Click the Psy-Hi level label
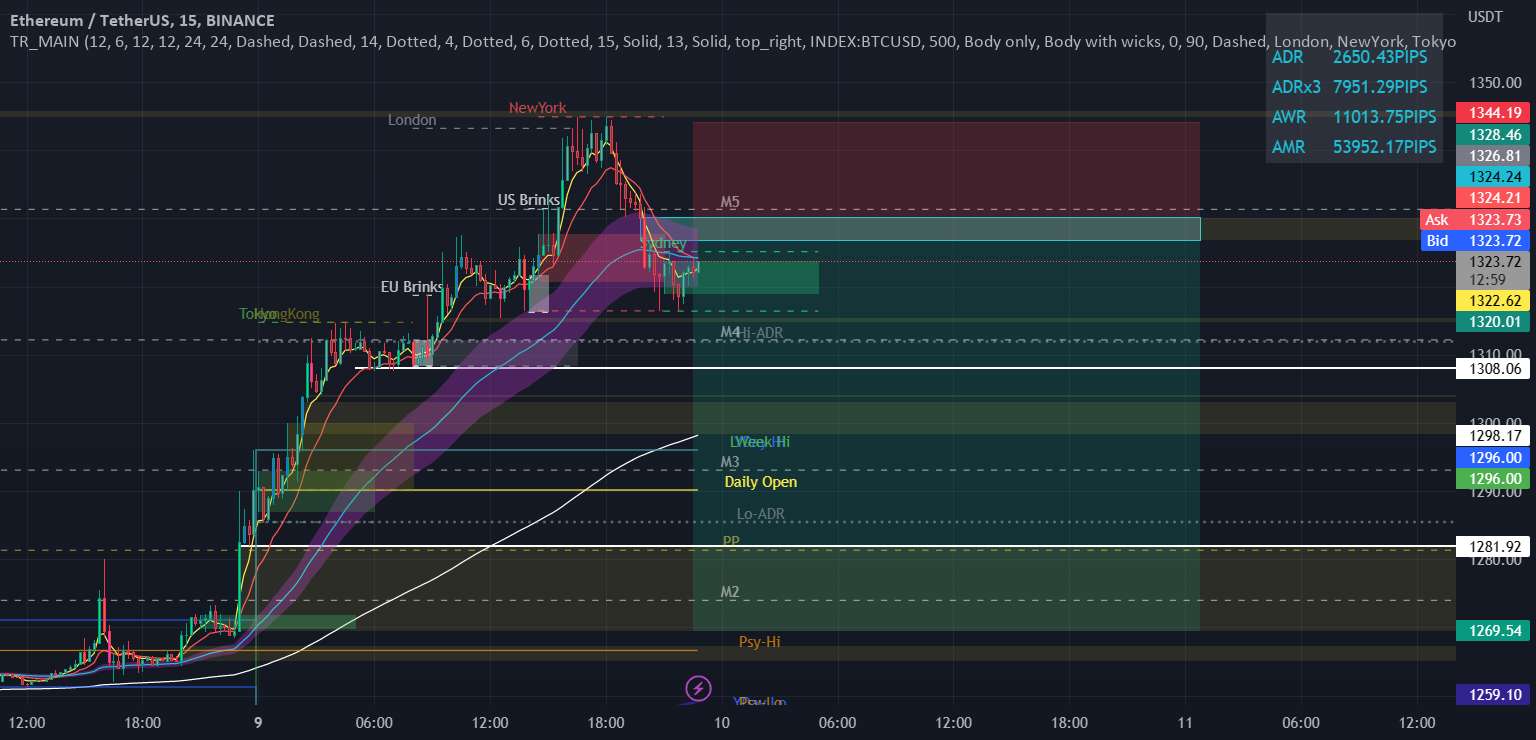Image resolution: width=1536 pixels, height=740 pixels. click(760, 642)
